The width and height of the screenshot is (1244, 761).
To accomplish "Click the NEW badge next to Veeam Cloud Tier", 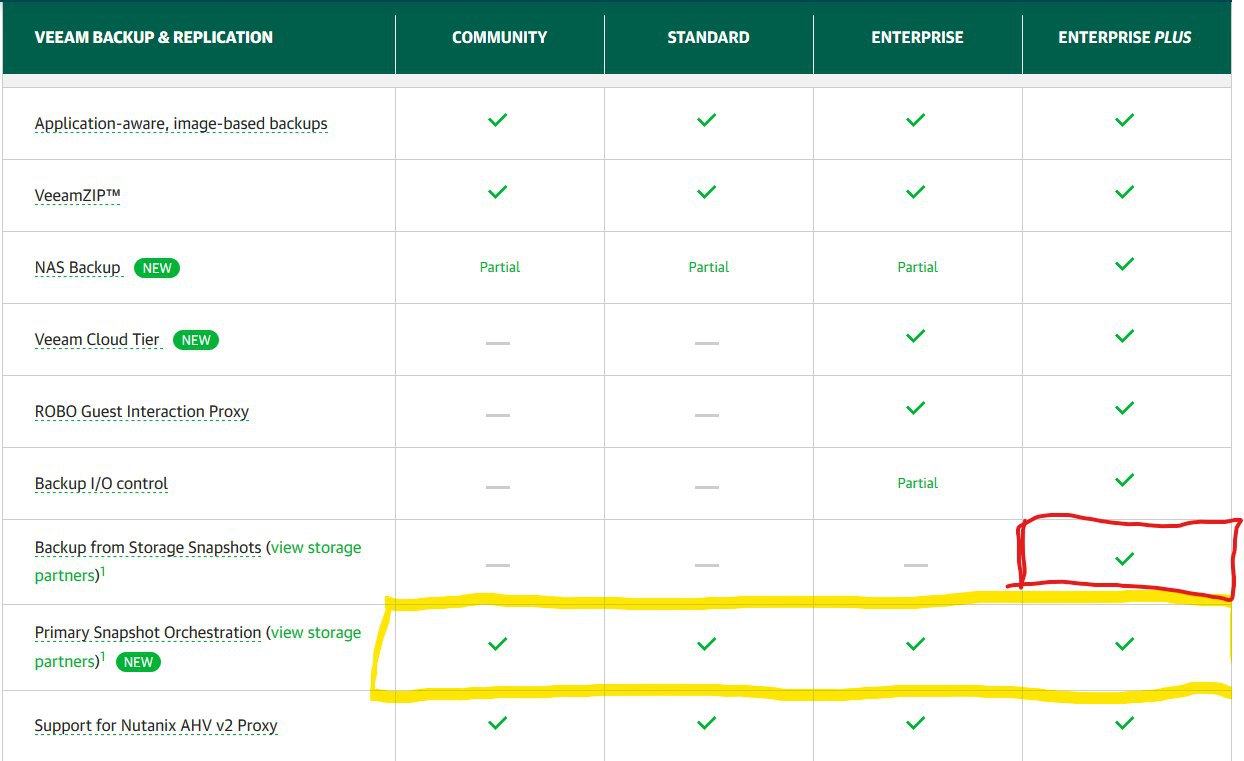I will pos(196,340).
